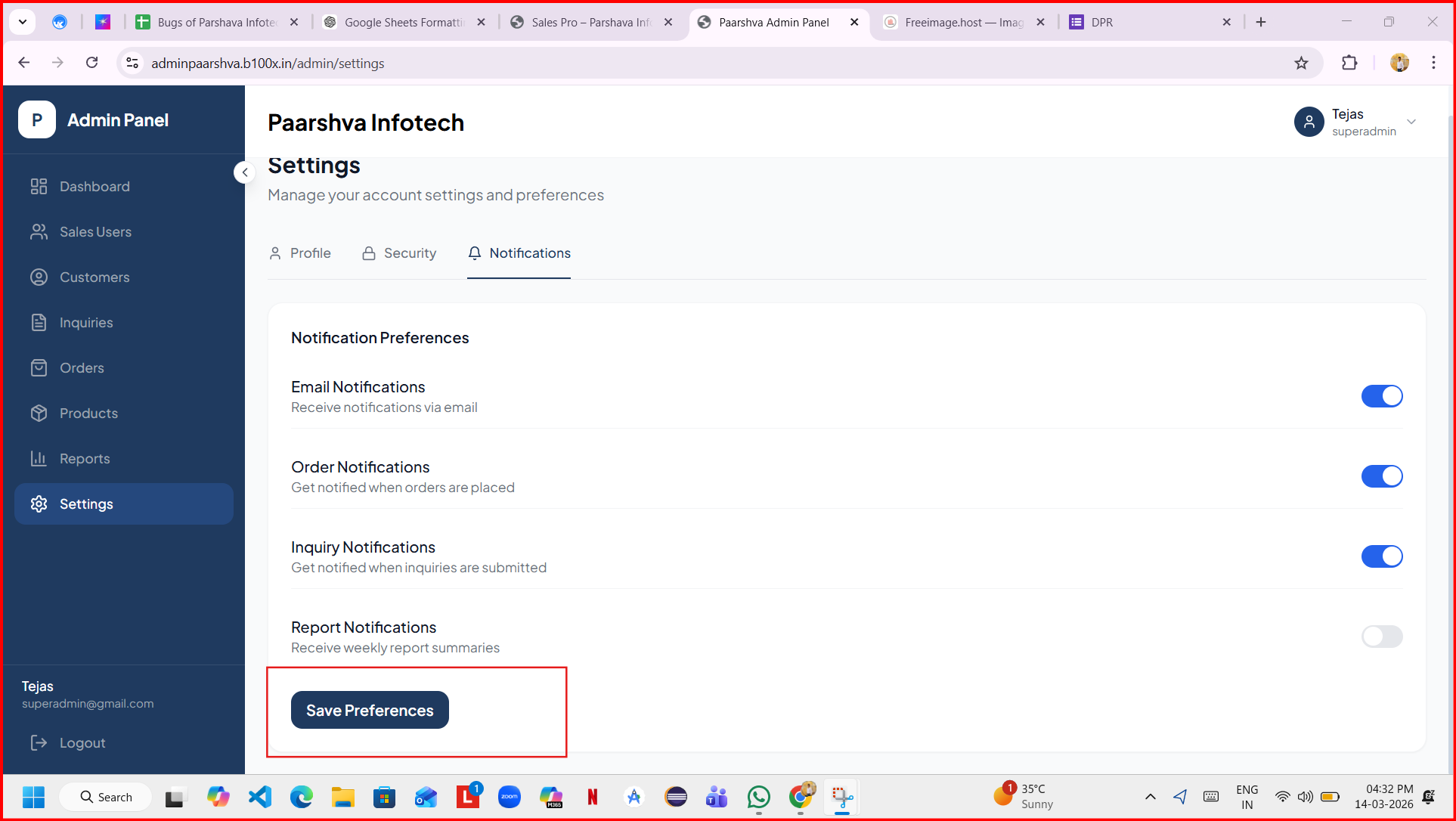Show hidden system tray icons
This screenshot has width=1456, height=821.
click(x=1151, y=797)
